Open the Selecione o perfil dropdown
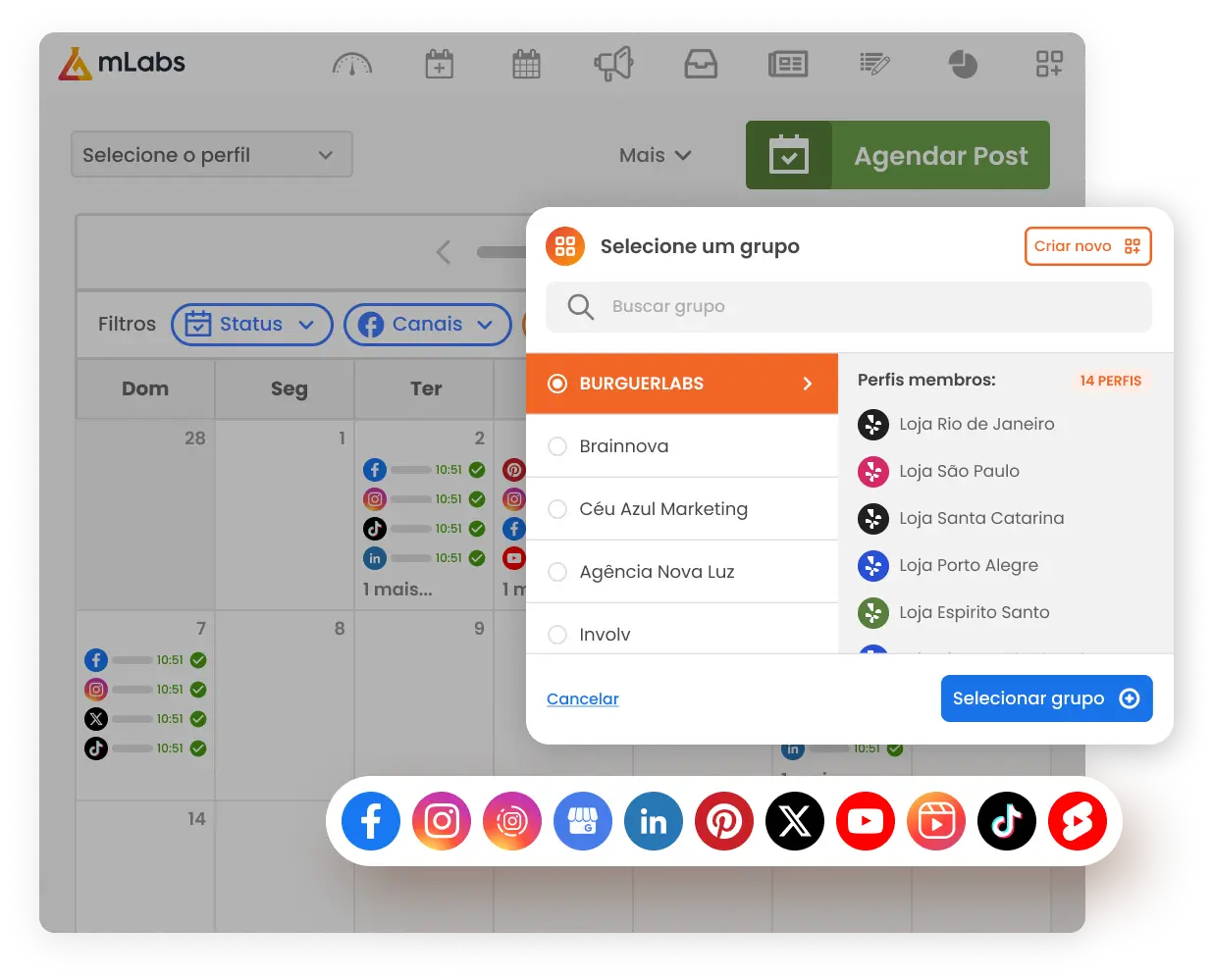The height and width of the screenshot is (980, 1213). [x=211, y=155]
